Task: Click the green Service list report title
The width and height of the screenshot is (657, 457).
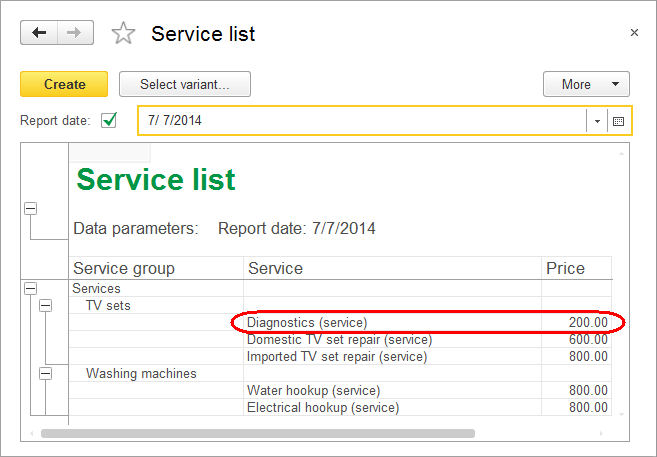Action: pyautogui.click(x=156, y=179)
